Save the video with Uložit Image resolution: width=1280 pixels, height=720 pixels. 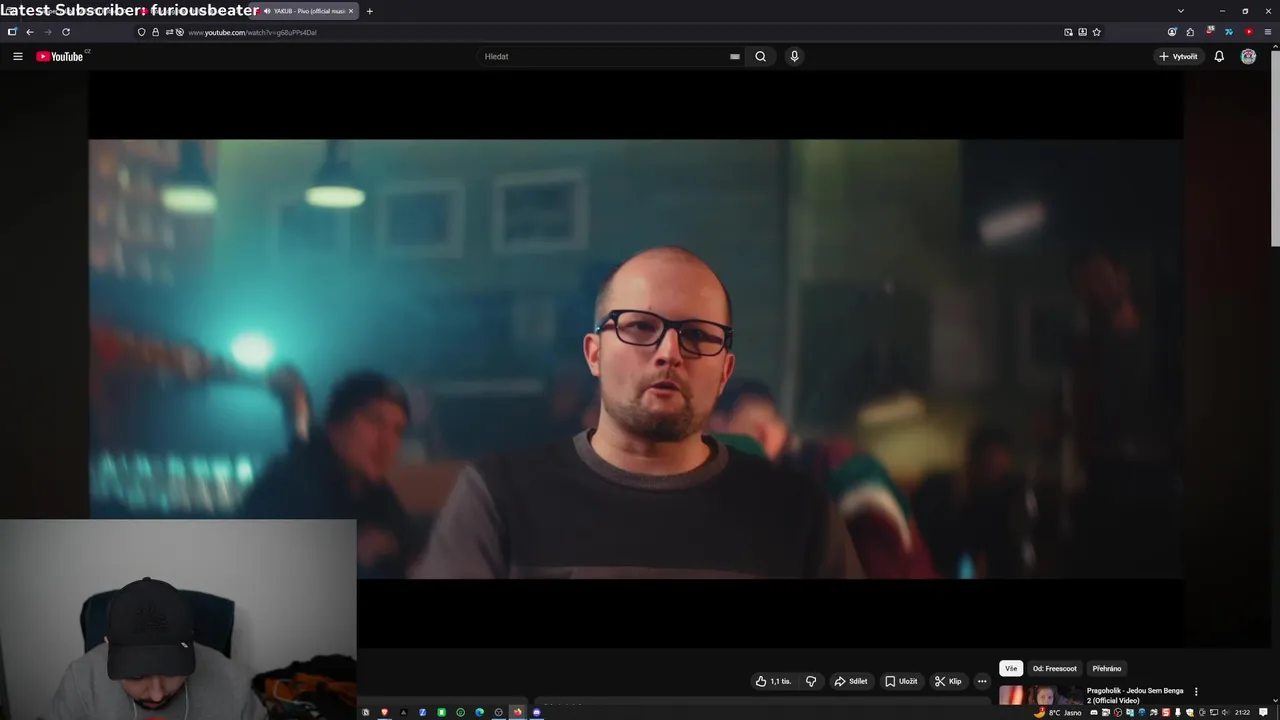pyautogui.click(x=901, y=681)
